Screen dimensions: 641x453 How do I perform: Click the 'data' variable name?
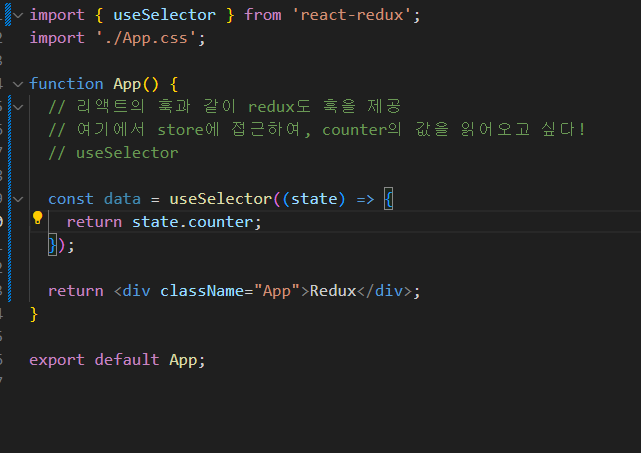point(122,199)
